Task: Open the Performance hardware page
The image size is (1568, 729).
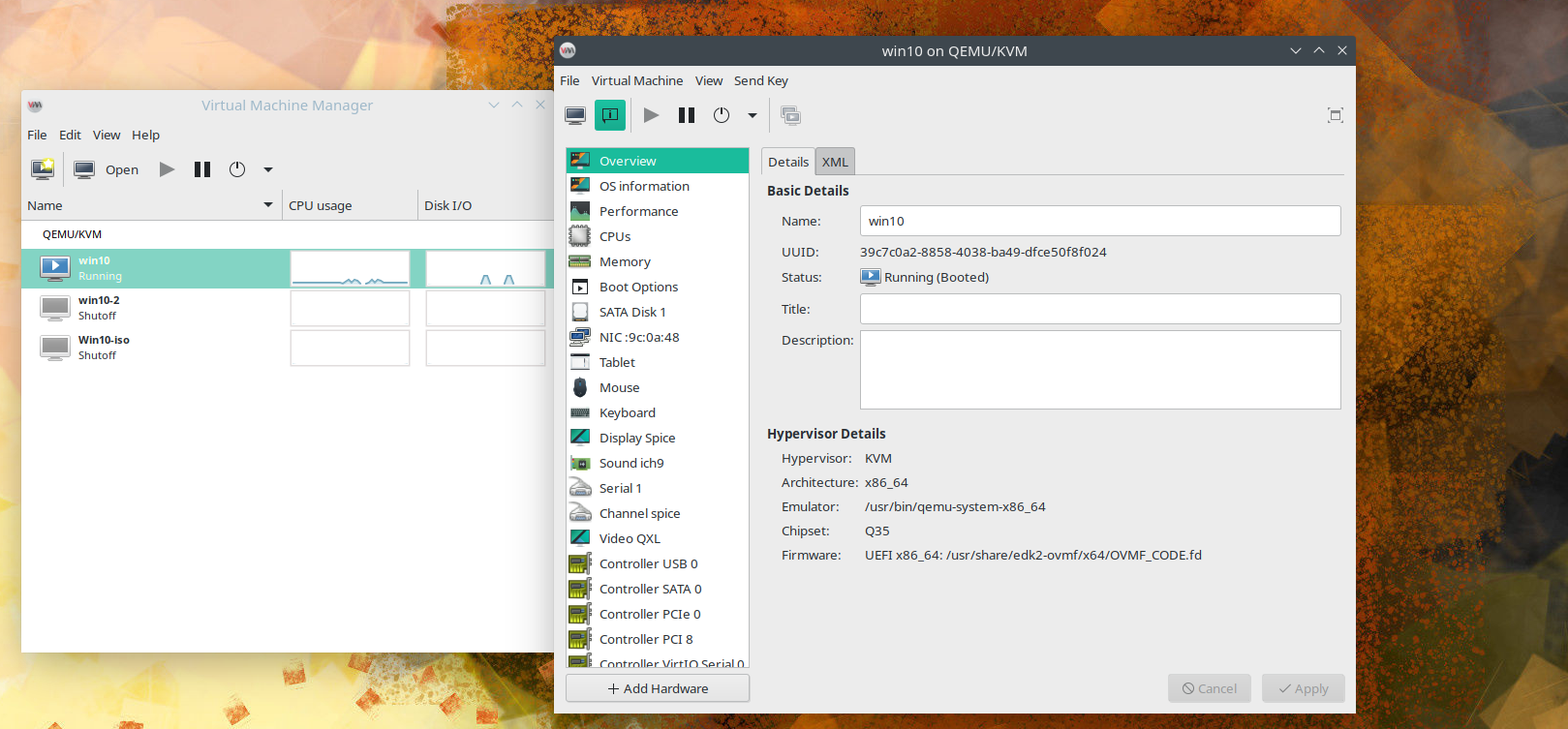Action: coord(658,211)
